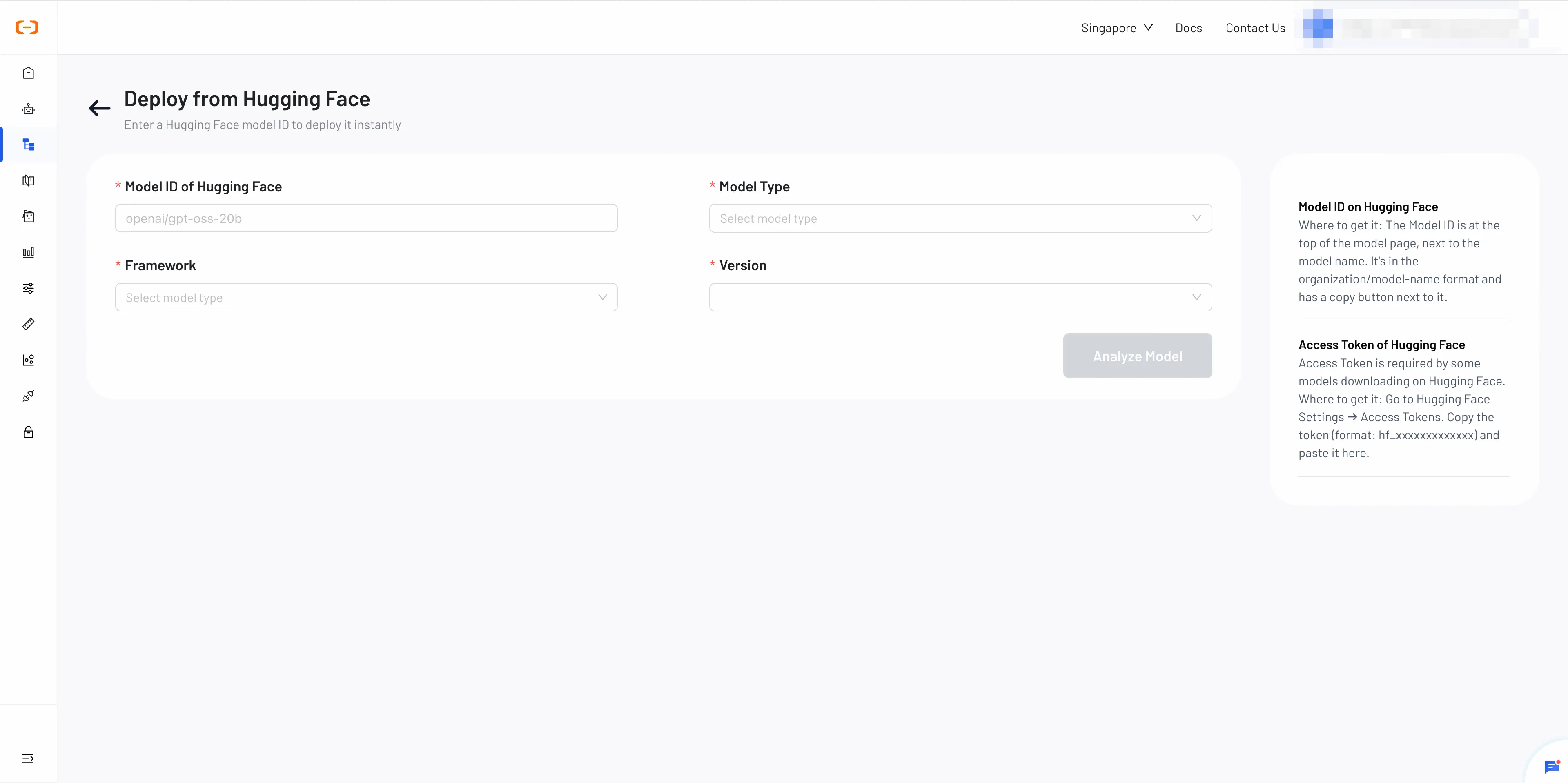Click the Analyze Model button
1568x783 pixels.
[x=1137, y=356]
